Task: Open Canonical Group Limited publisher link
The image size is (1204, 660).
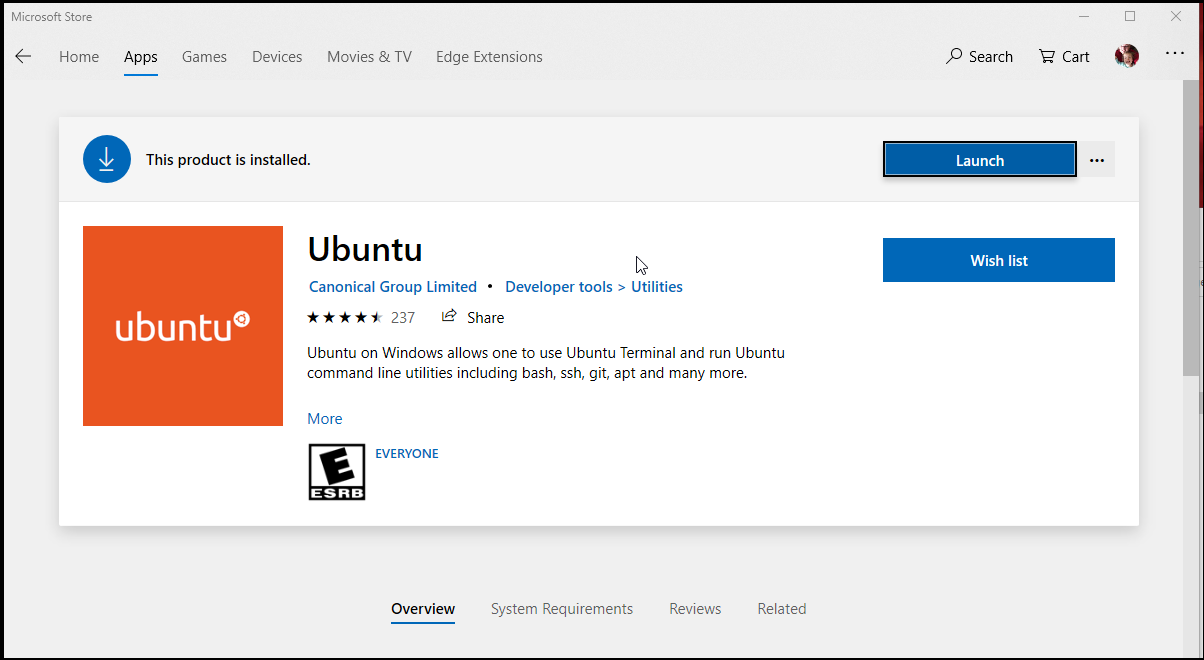Action: click(393, 287)
